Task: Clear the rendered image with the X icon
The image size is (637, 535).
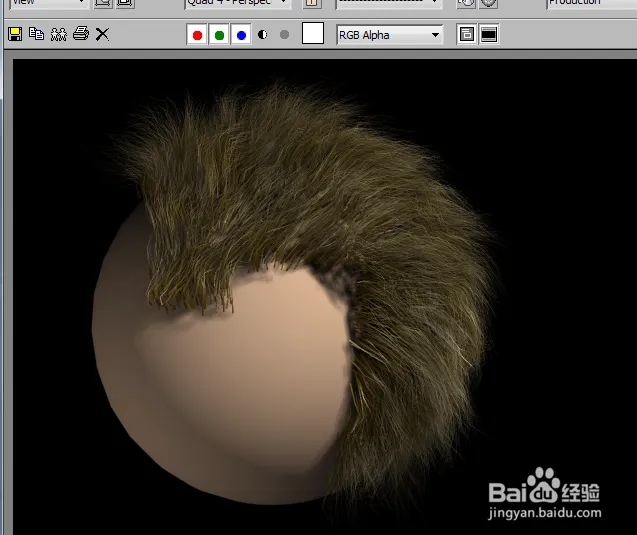Action: 102,34
